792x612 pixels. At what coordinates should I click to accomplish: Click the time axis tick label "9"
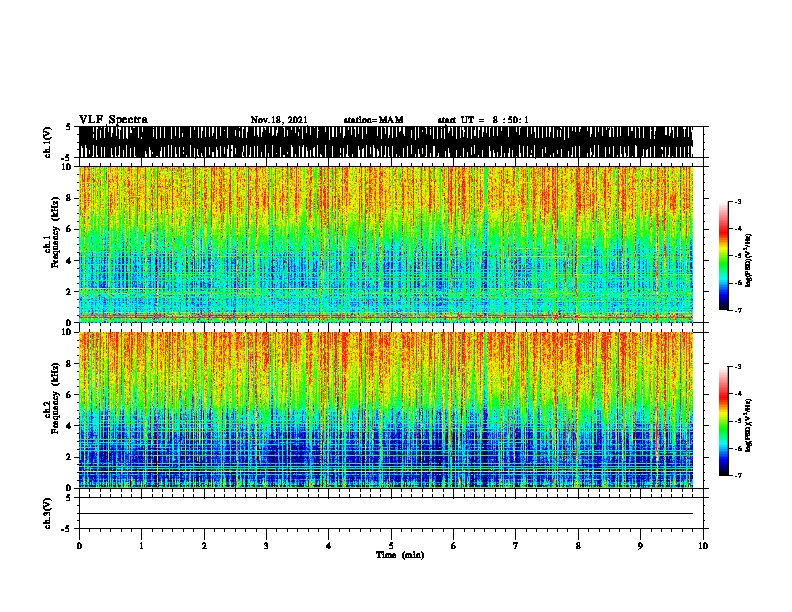tap(640, 546)
